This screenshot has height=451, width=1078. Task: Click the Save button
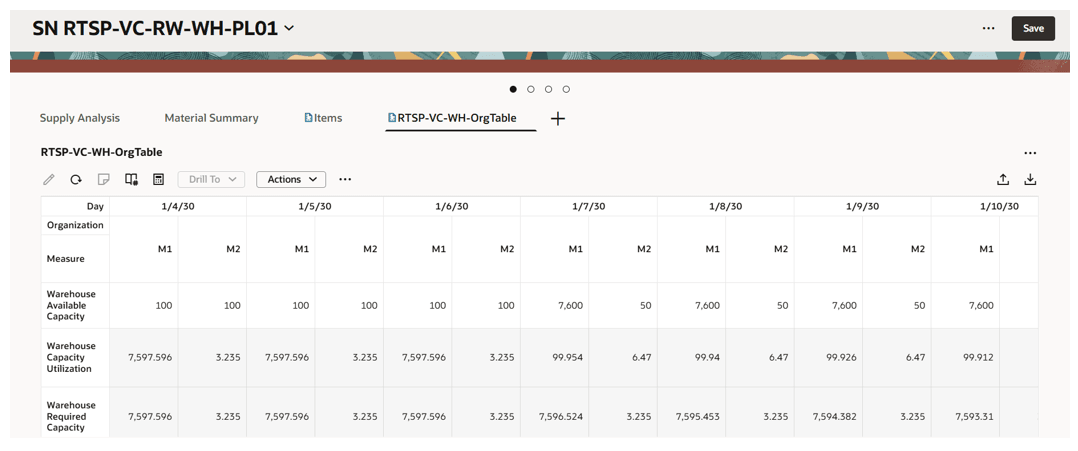pos(1033,28)
